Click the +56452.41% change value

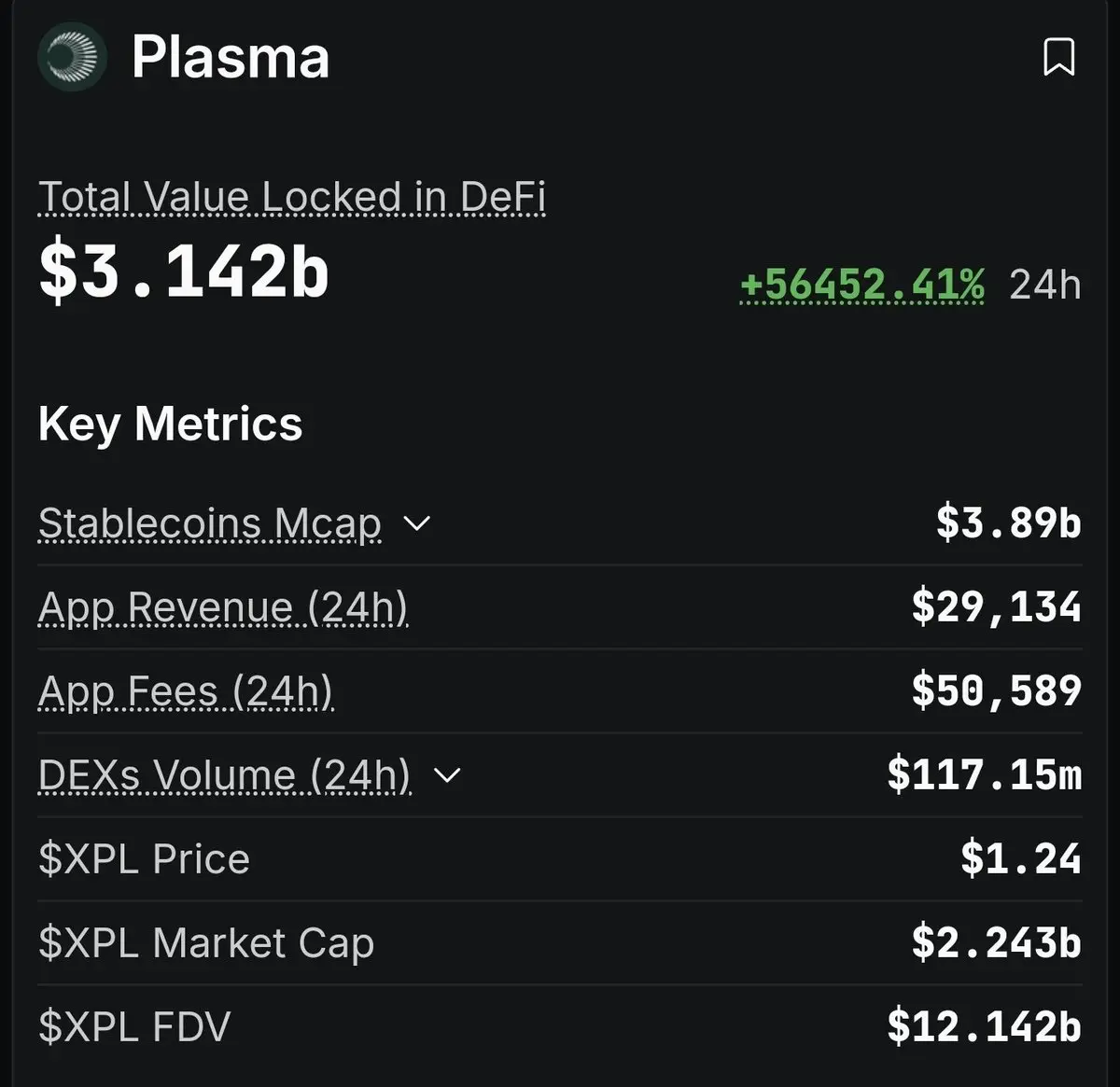tap(861, 284)
